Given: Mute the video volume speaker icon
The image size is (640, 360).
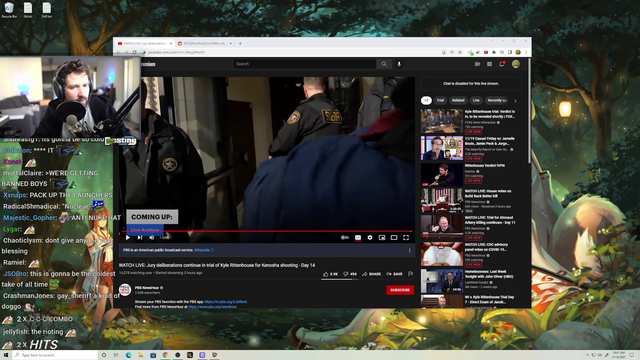Looking at the screenshot, I should point(152,238).
